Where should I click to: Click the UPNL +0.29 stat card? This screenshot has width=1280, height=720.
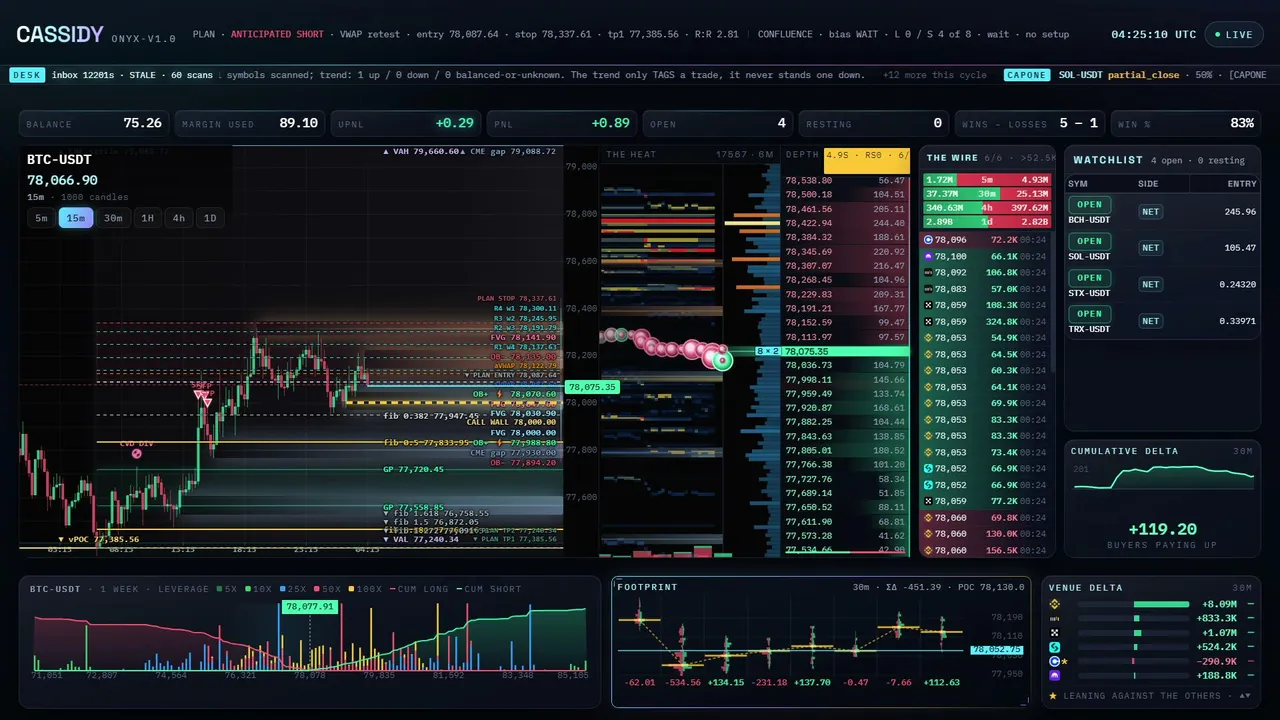point(406,124)
